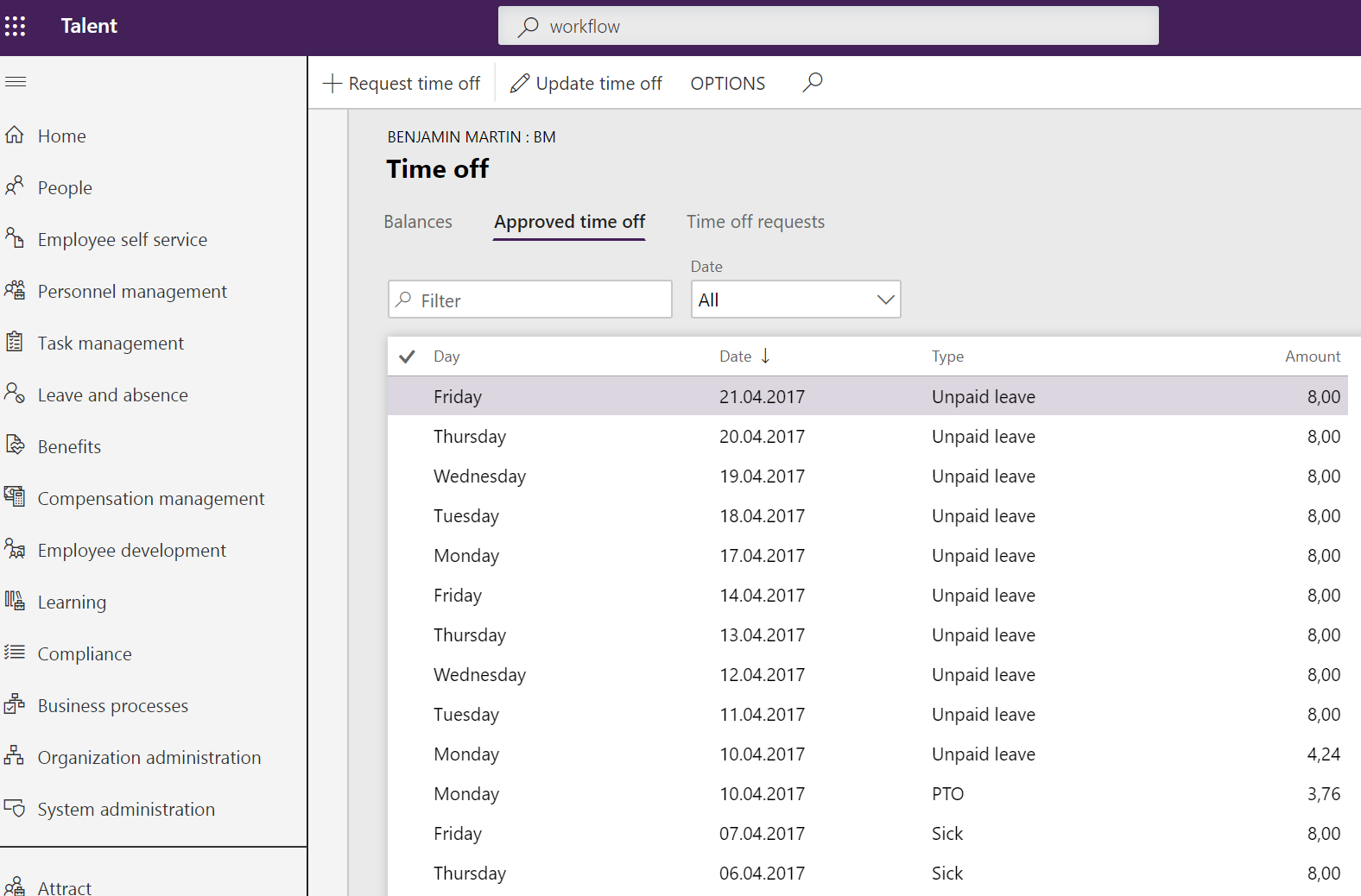Click into the grid Filter field
1361x896 pixels.
(540, 300)
